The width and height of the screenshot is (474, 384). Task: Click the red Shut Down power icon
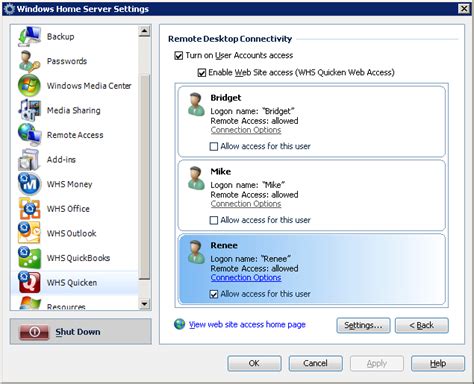(34, 332)
